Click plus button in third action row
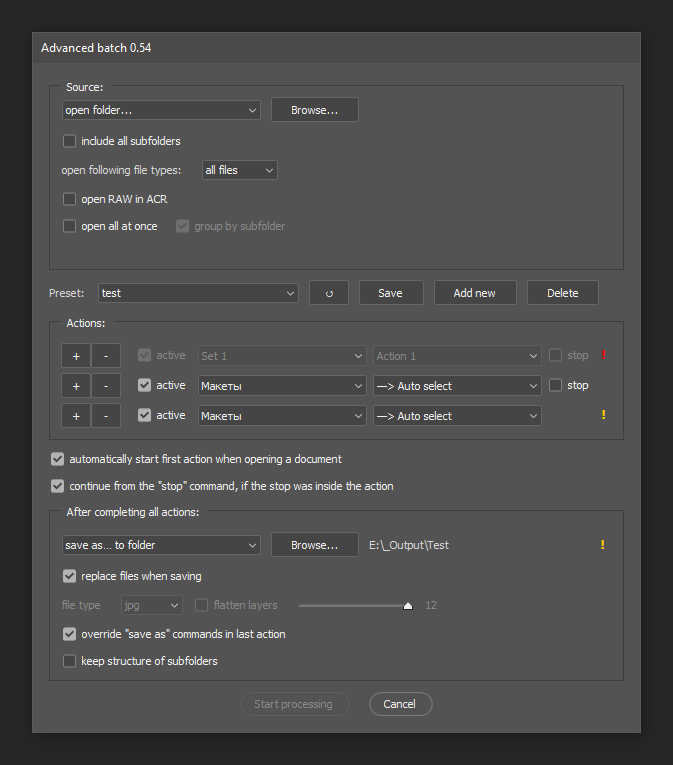The image size is (673, 765). pyautogui.click(x=76, y=416)
